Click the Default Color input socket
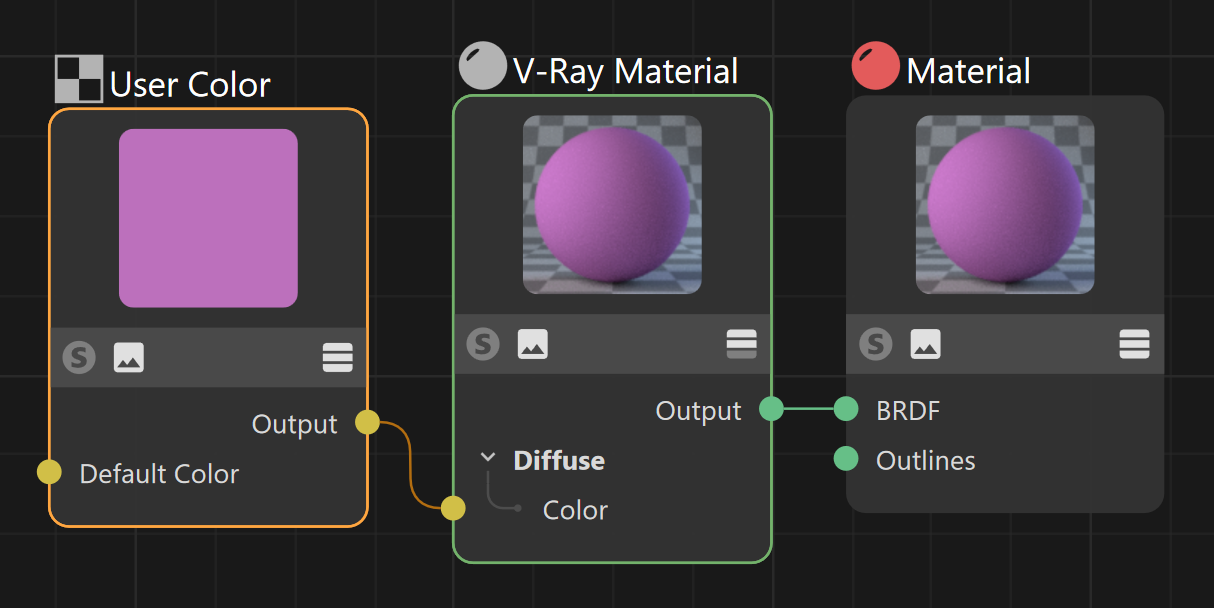The image size is (1214, 608). pyautogui.click(x=49, y=472)
